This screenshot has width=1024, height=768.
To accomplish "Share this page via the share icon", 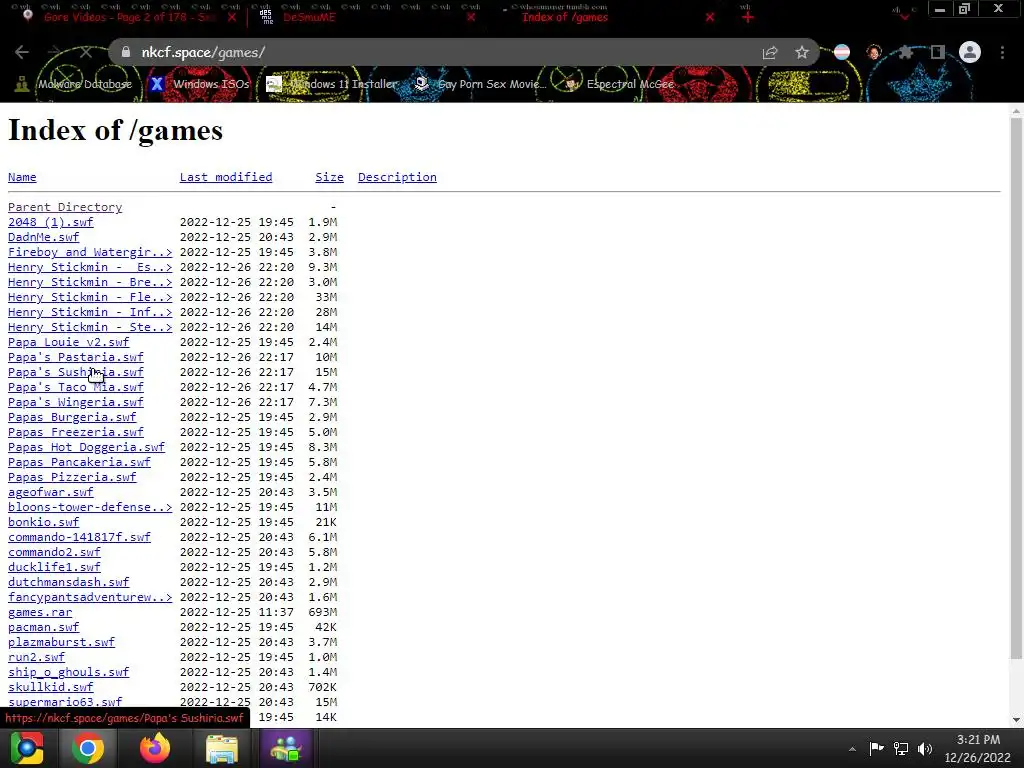I will 770,52.
